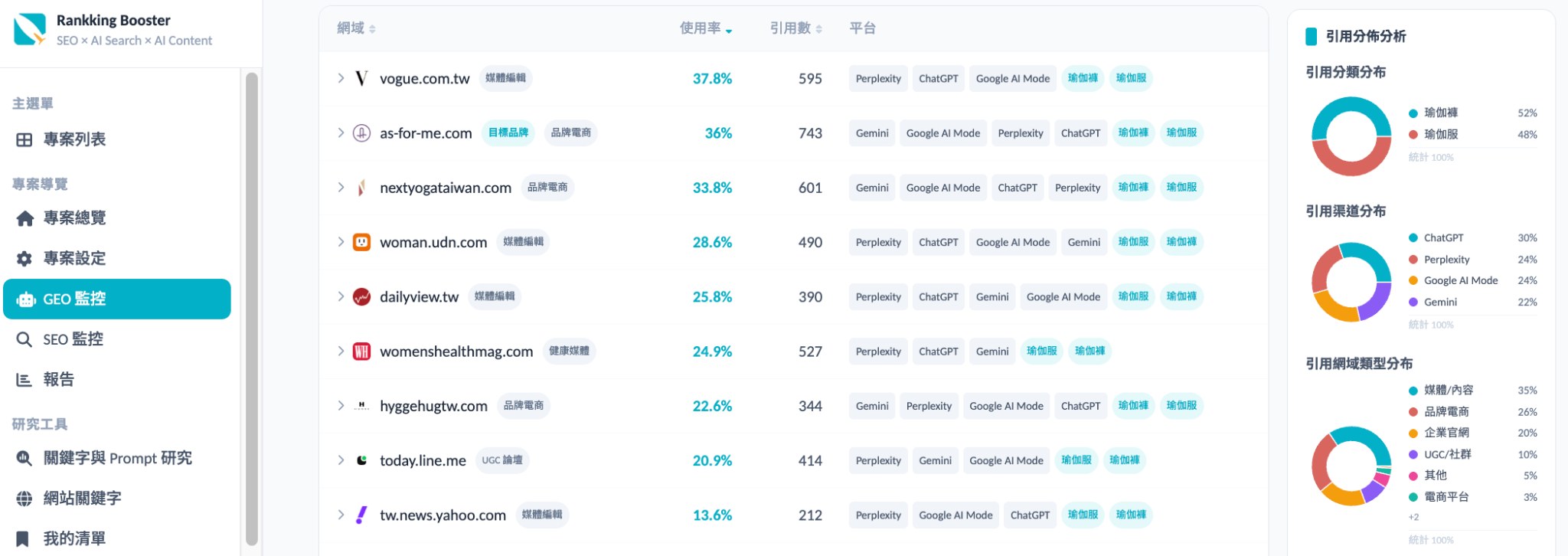Click the red 瑜伽服 legend dot
Screen dimensions: 1568x556
(x=1413, y=135)
